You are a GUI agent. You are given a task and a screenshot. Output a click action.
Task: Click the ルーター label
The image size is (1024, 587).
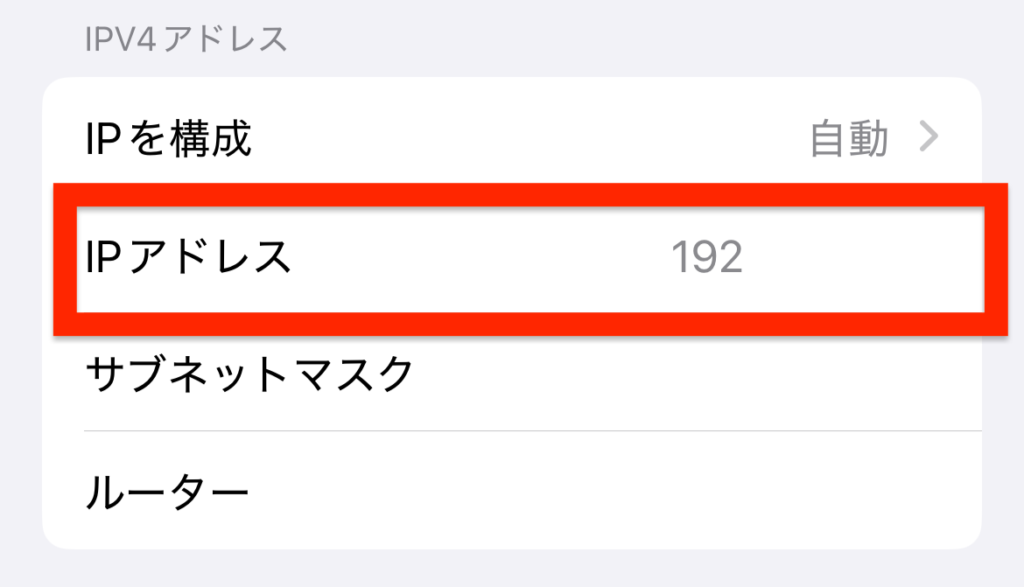(168, 491)
